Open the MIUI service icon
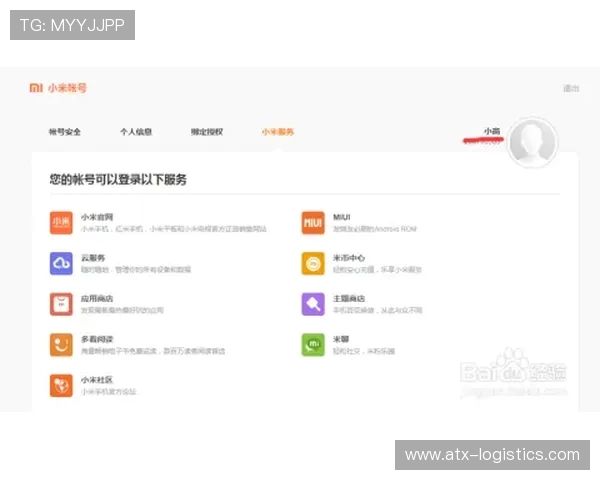 (x=313, y=223)
